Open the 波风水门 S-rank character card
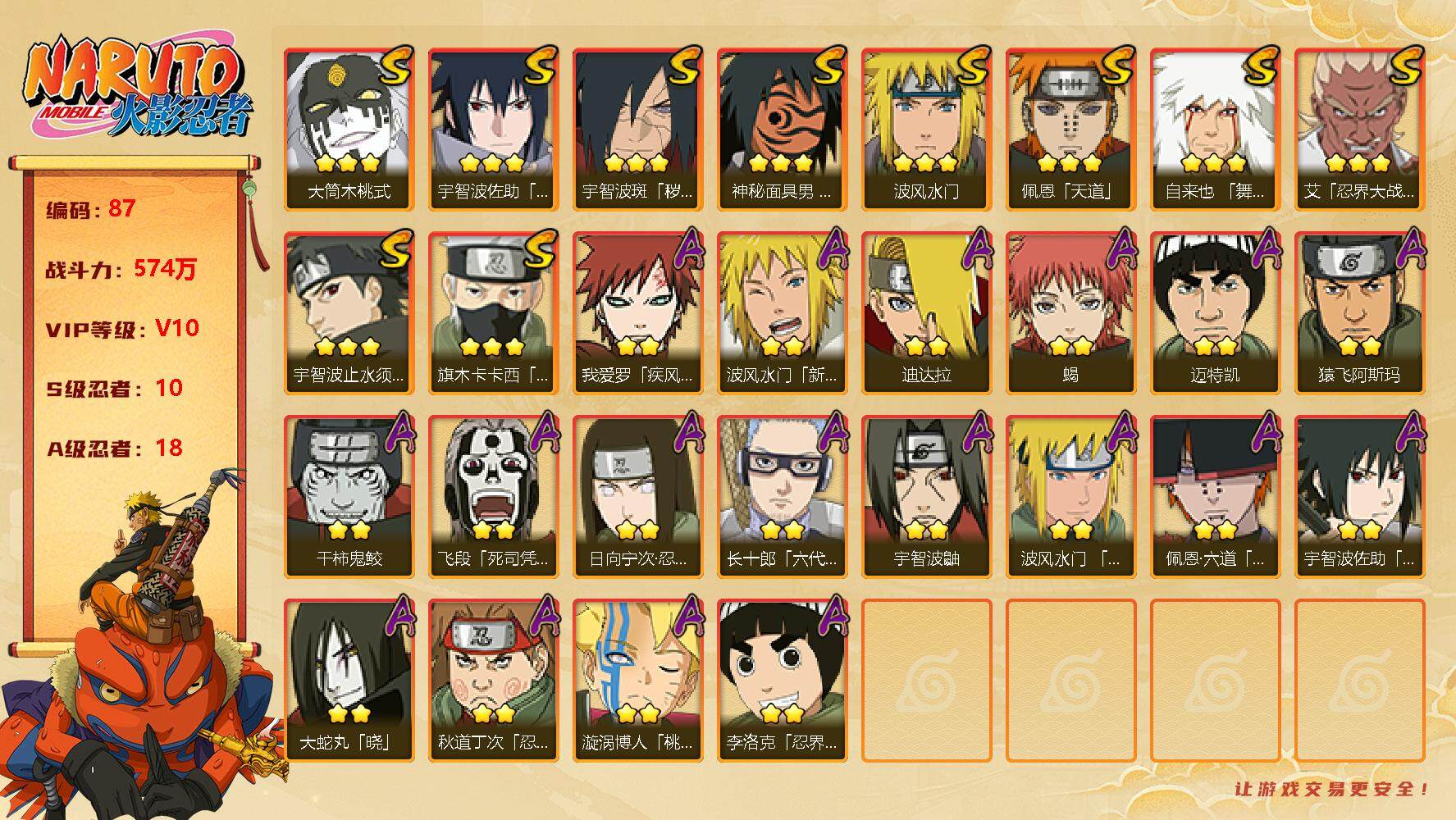The height and width of the screenshot is (820, 1456). tap(926, 130)
